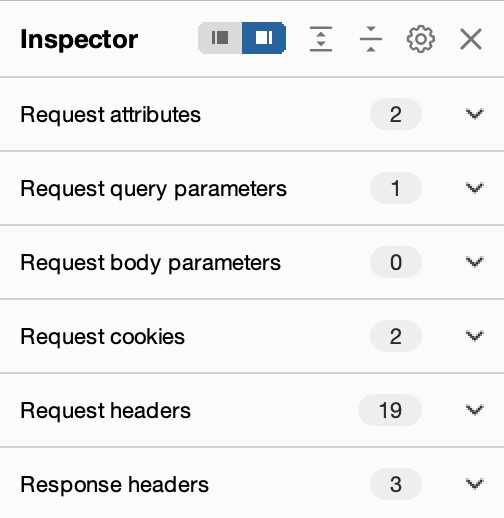Open the Request attributes section label

[111, 115]
